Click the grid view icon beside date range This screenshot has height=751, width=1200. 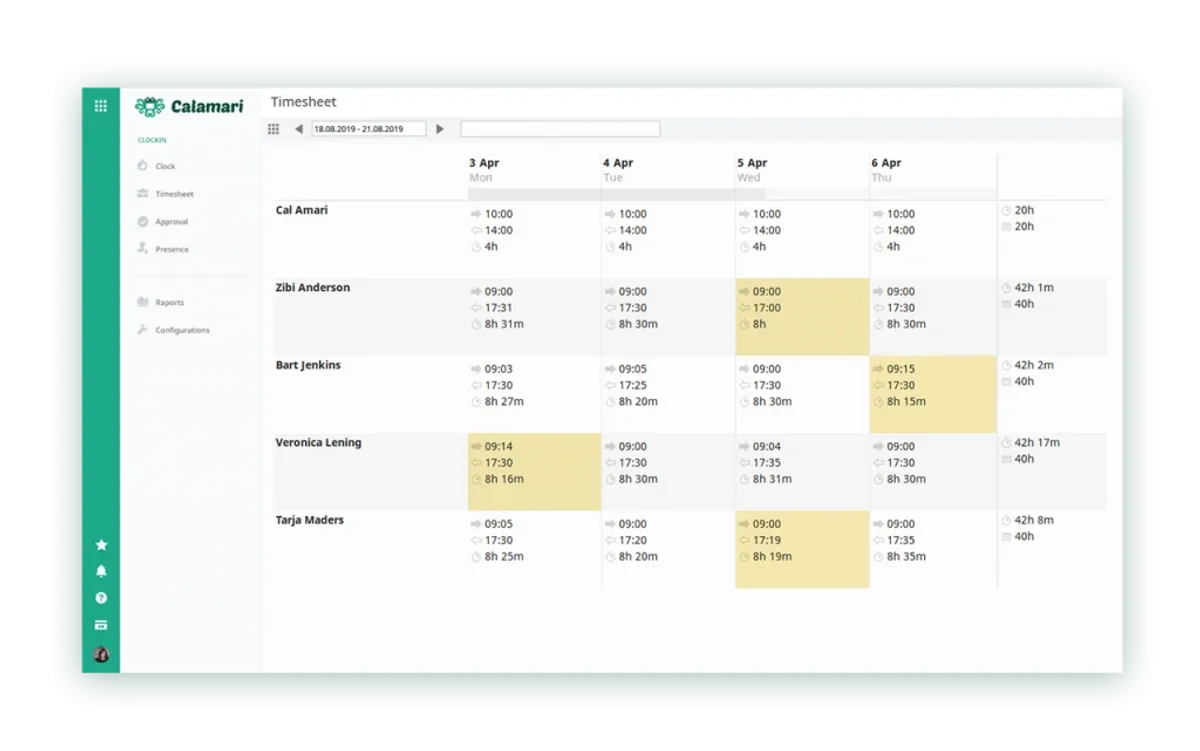click(274, 129)
